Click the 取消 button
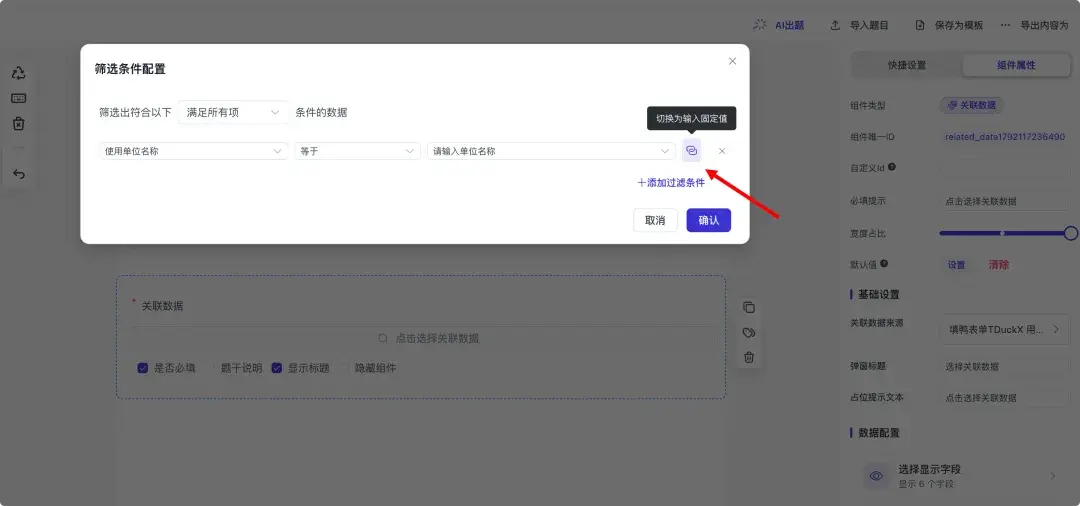Screen dimensions: 1080x506 click(x=655, y=220)
